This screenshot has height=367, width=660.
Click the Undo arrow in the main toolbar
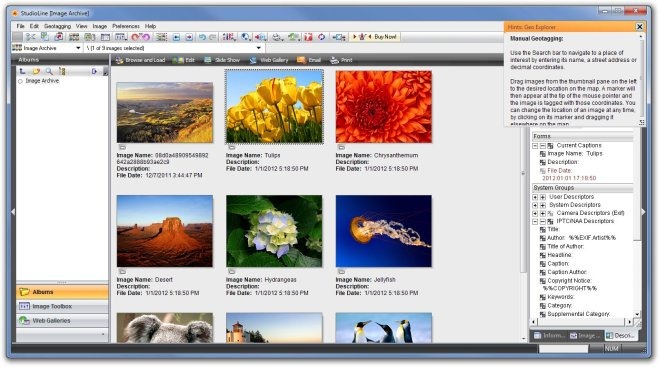tap(202, 37)
